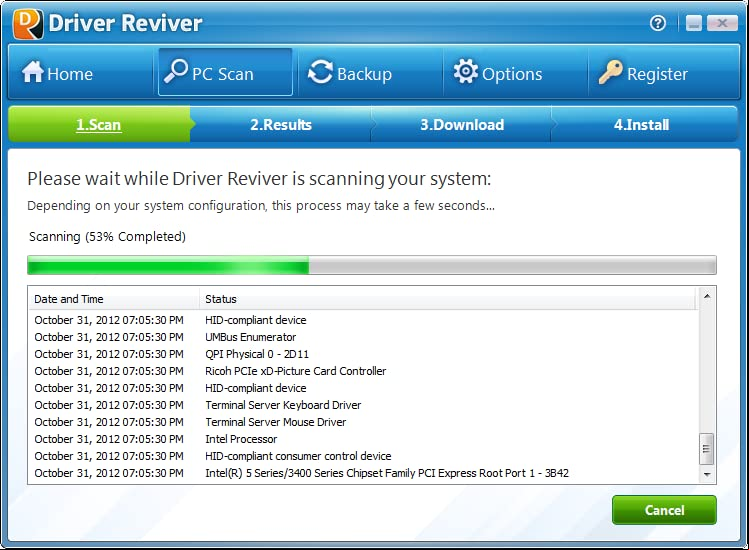Select Intel(R) 5 Series/3400 Chipset row
Image resolution: width=749 pixels, height=550 pixels.
(363, 473)
